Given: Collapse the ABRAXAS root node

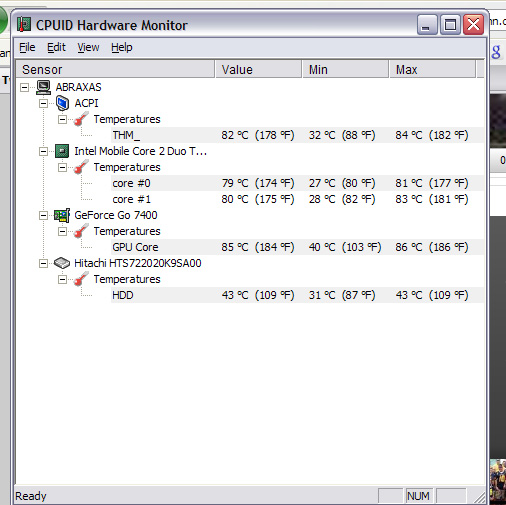Looking at the screenshot, I should [x=24, y=88].
